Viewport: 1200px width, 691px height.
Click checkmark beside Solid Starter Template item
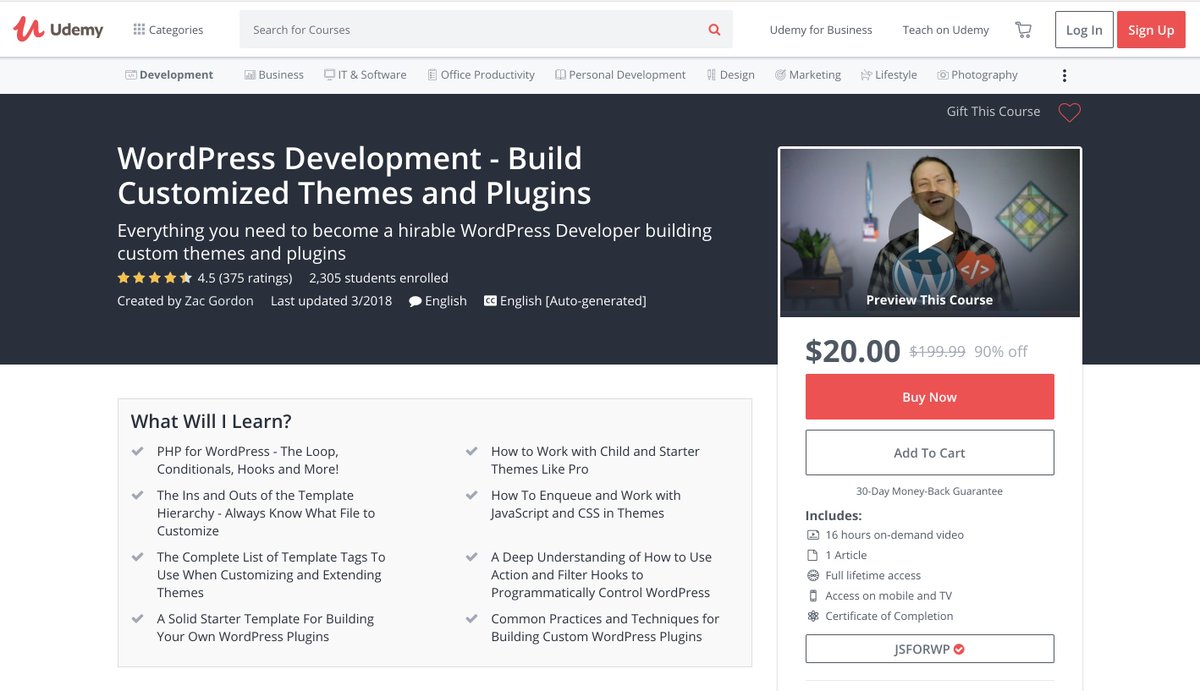tap(138, 620)
